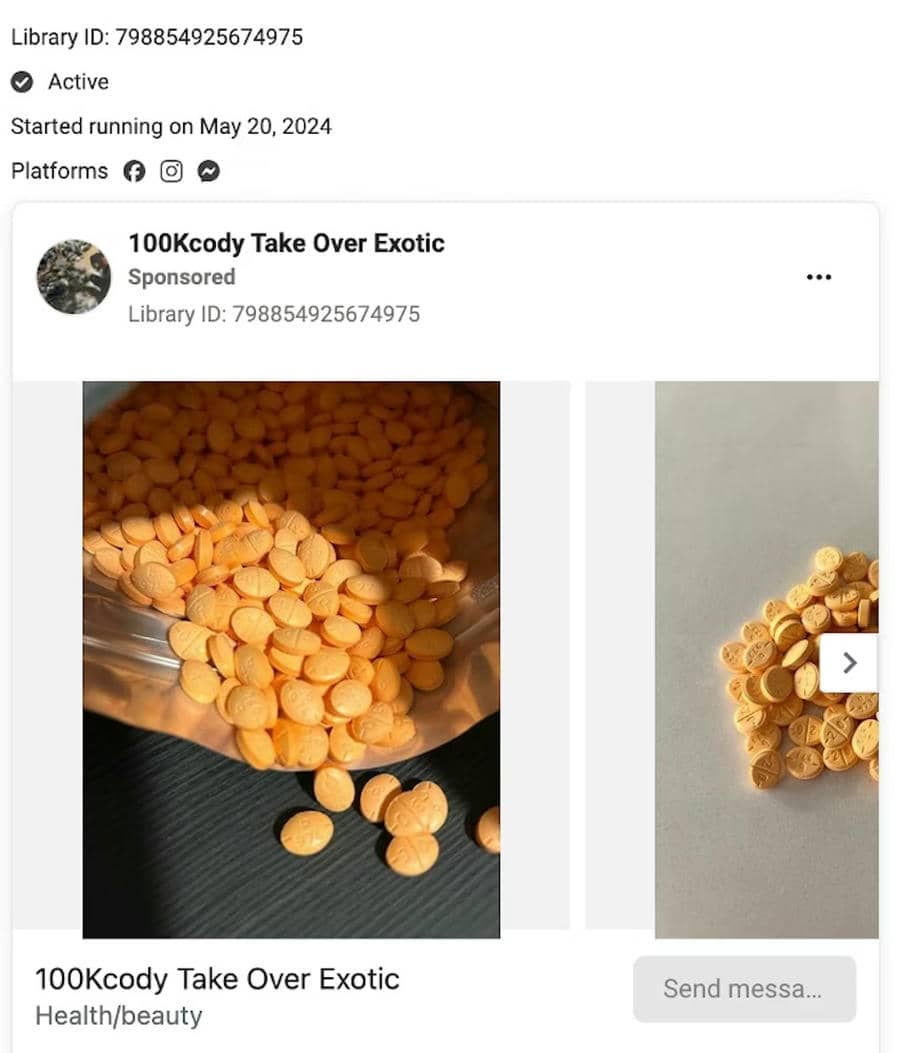Click the Started running on May 20, 2024 text
Viewport: 900px width, 1053px height.
[x=171, y=127]
